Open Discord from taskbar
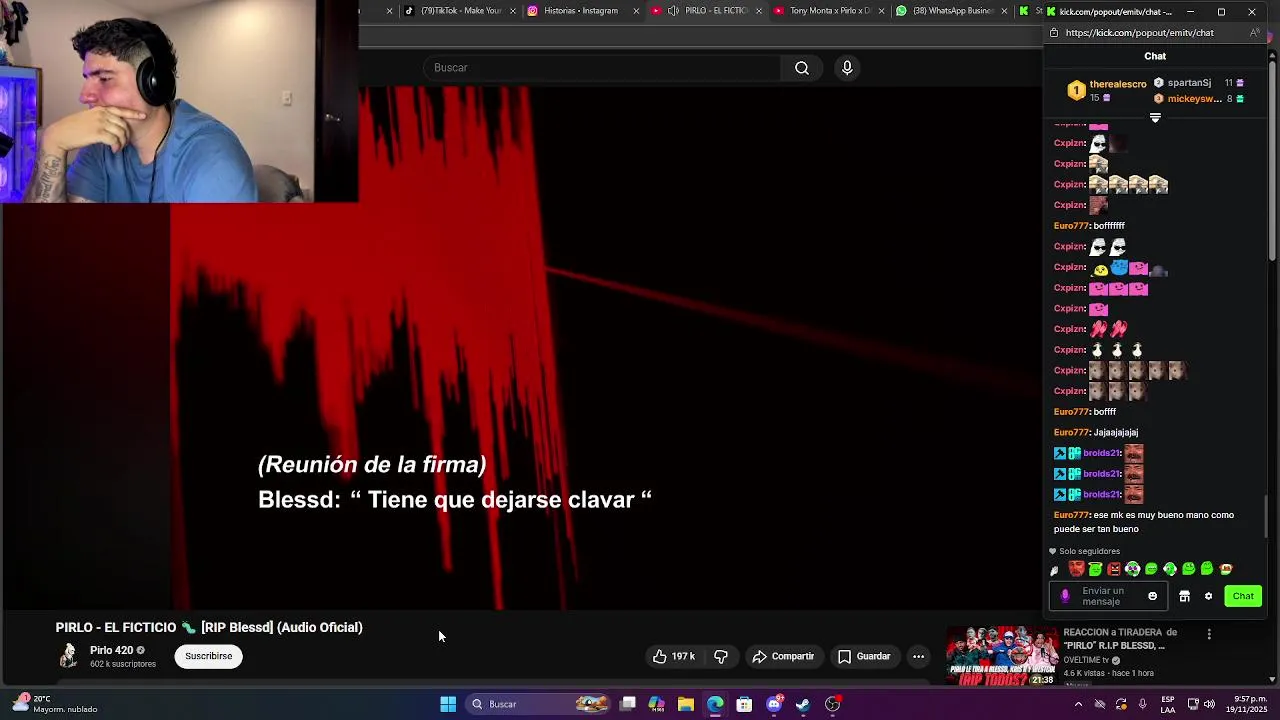1280x720 pixels. [x=774, y=704]
